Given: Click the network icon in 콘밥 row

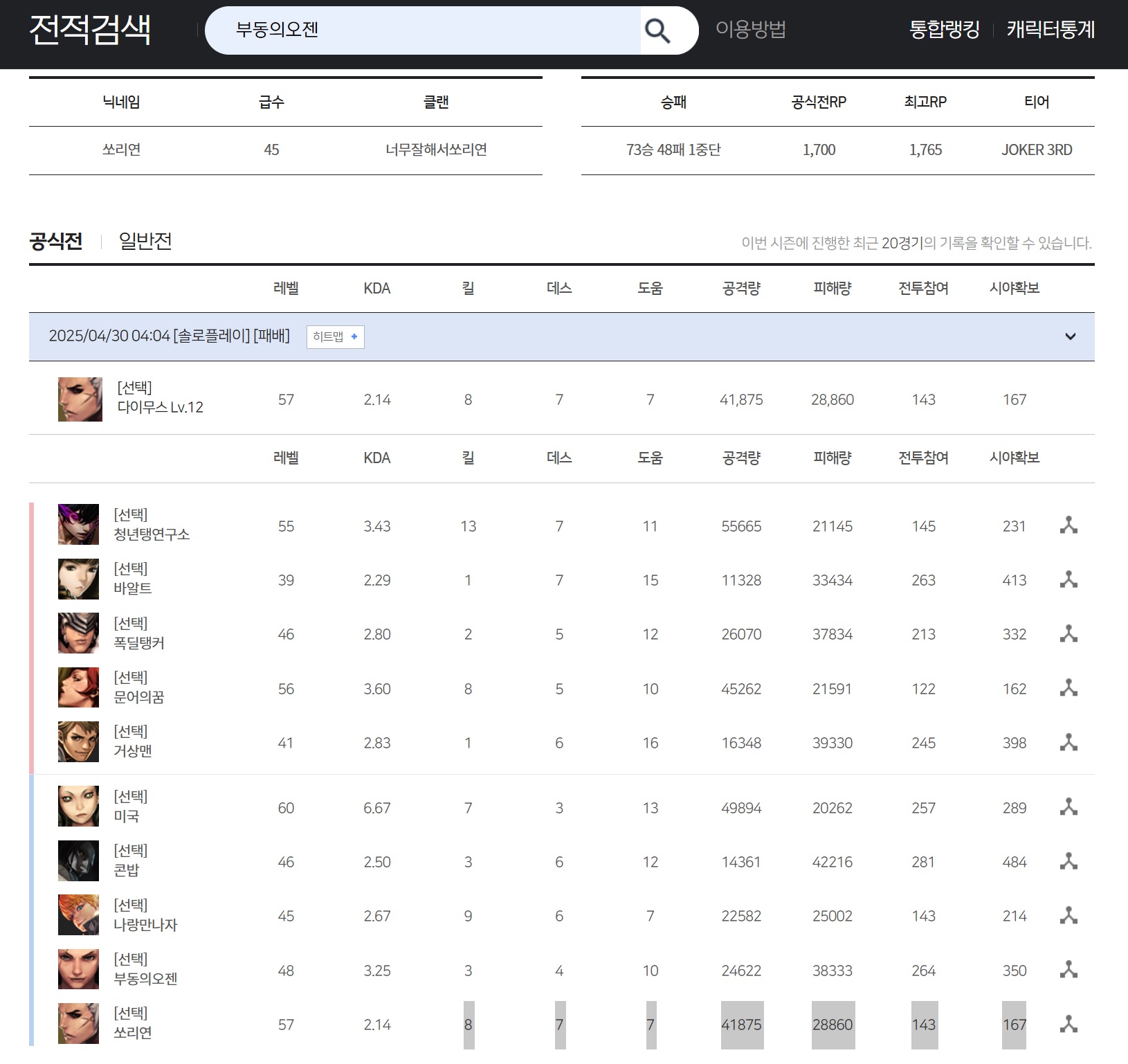Looking at the screenshot, I should click(x=1068, y=861).
